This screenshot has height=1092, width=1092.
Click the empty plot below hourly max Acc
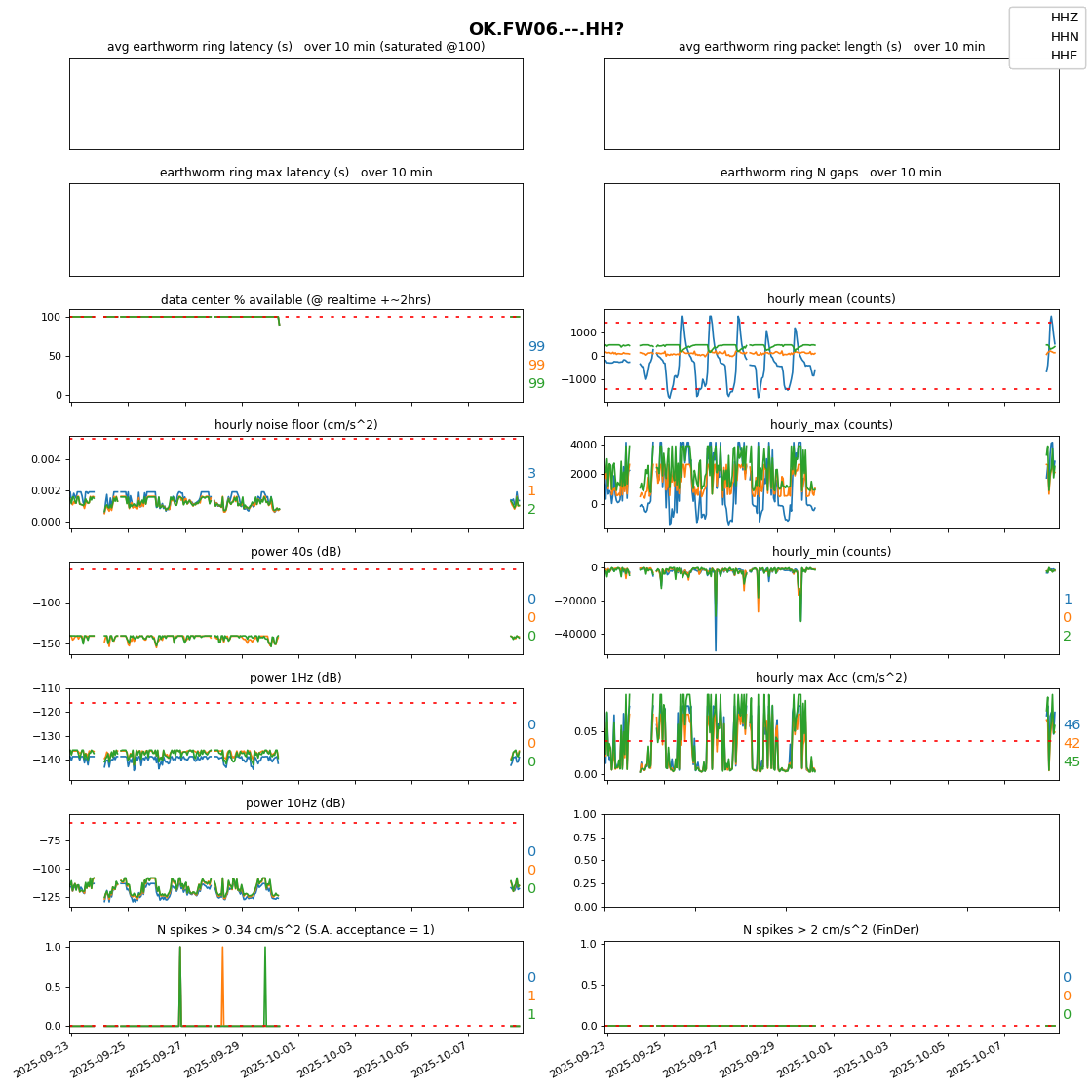831,860
